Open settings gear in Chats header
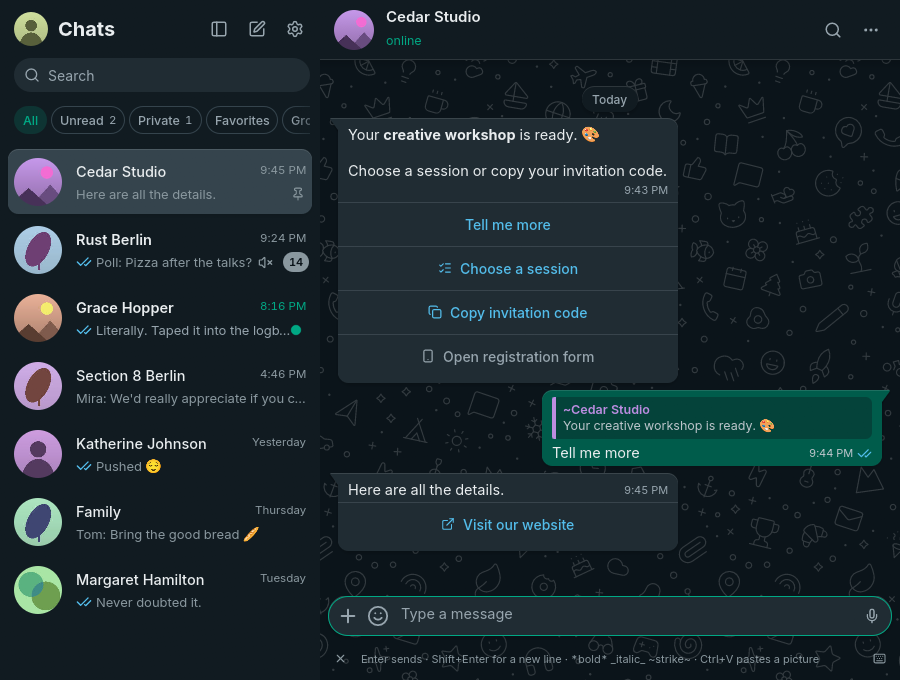The width and height of the screenshot is (900, 680). tap(294, 29)
